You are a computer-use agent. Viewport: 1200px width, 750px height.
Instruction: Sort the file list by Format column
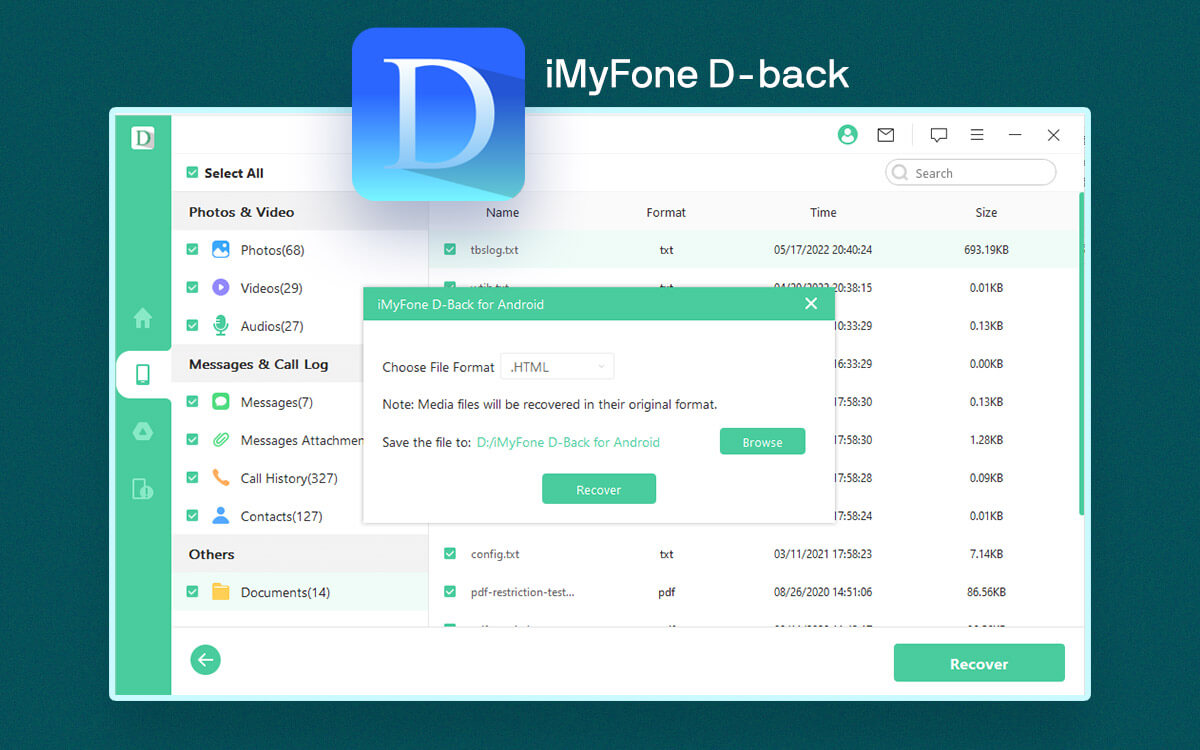tap(666, 213)
